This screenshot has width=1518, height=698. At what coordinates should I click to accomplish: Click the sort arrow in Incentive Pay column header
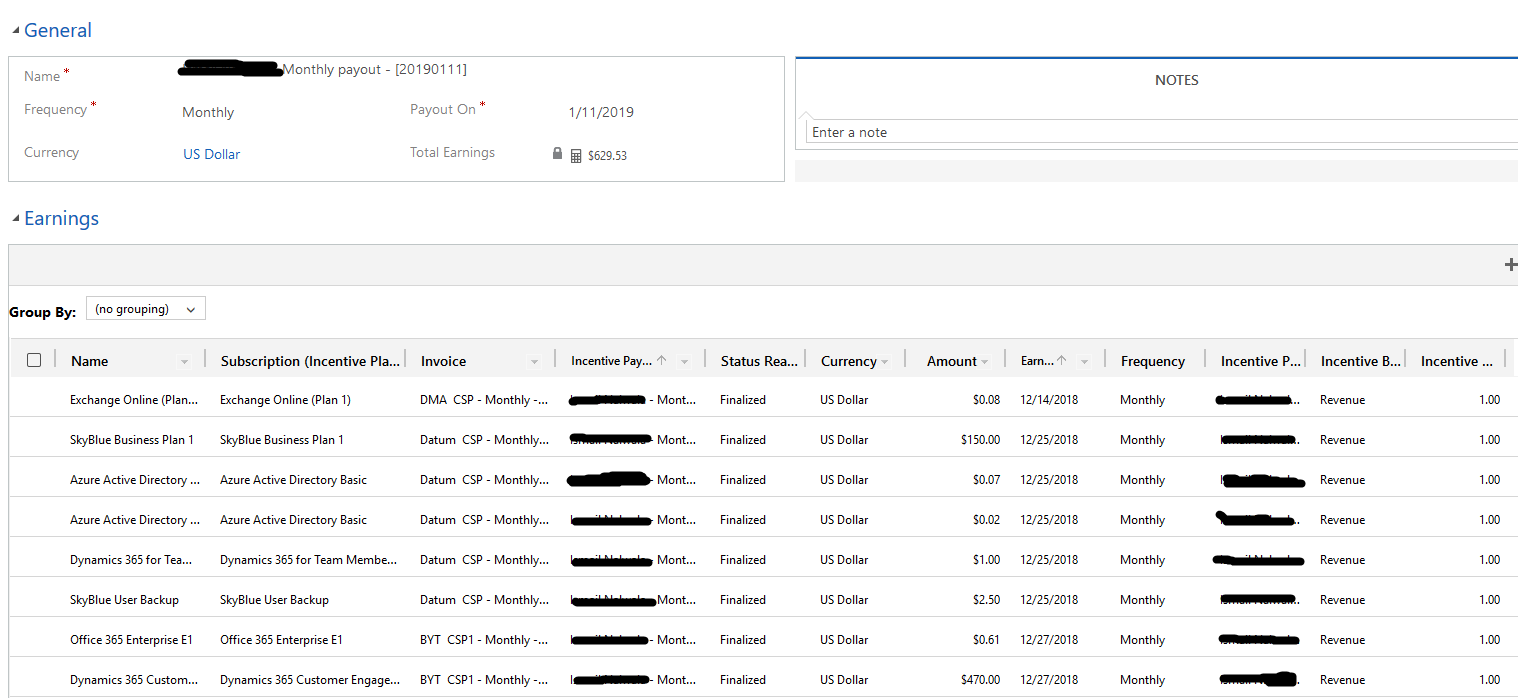click(x=662, y=361)
